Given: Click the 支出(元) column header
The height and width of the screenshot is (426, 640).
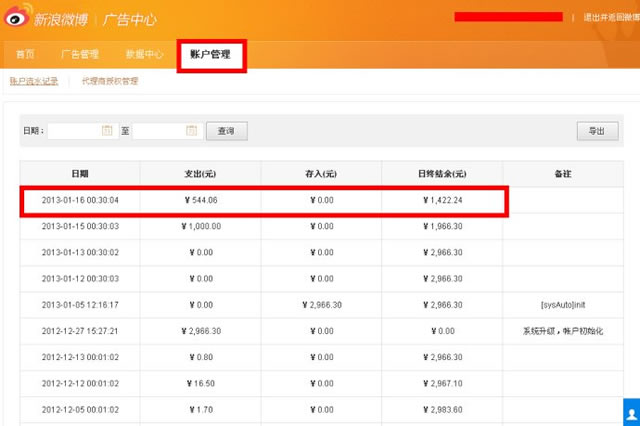Looking at the screenshot, I should (200, 174).
